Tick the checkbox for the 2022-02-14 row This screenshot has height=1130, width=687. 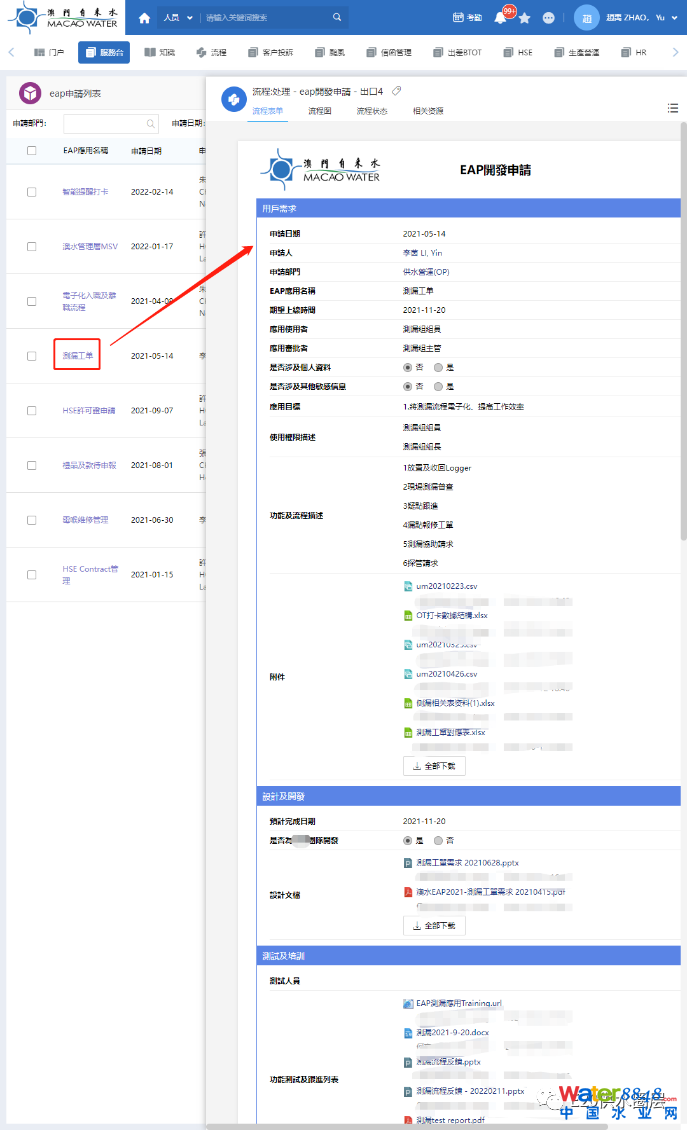[32, 191]
